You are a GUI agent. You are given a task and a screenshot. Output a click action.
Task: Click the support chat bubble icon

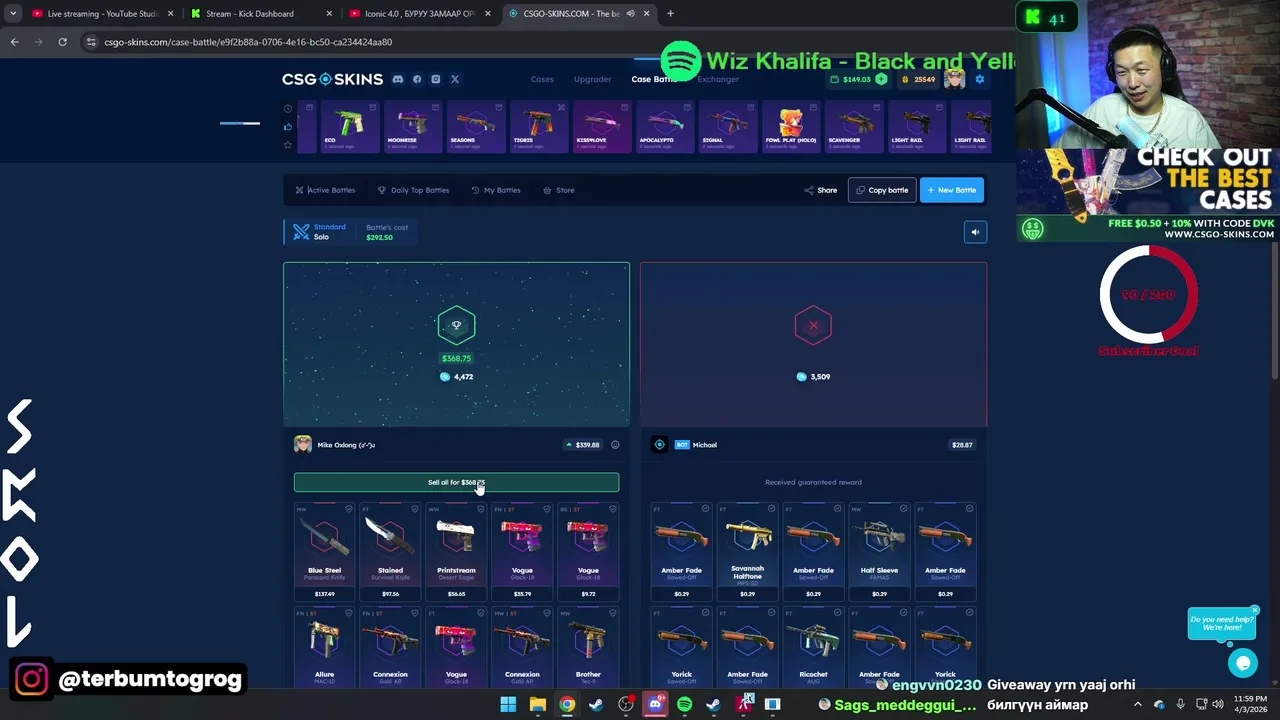1243,662
